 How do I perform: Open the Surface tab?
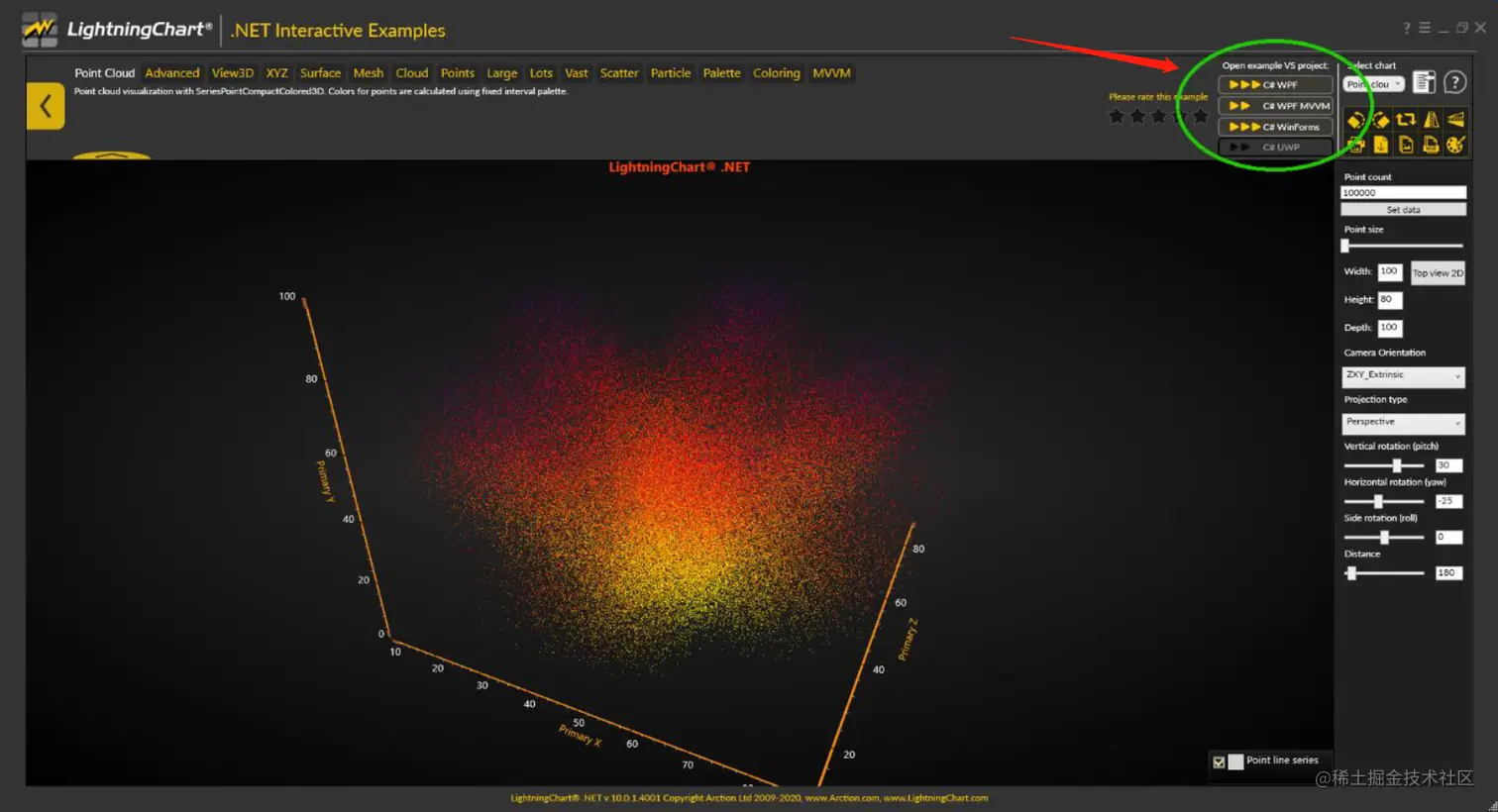click(320, 73)
